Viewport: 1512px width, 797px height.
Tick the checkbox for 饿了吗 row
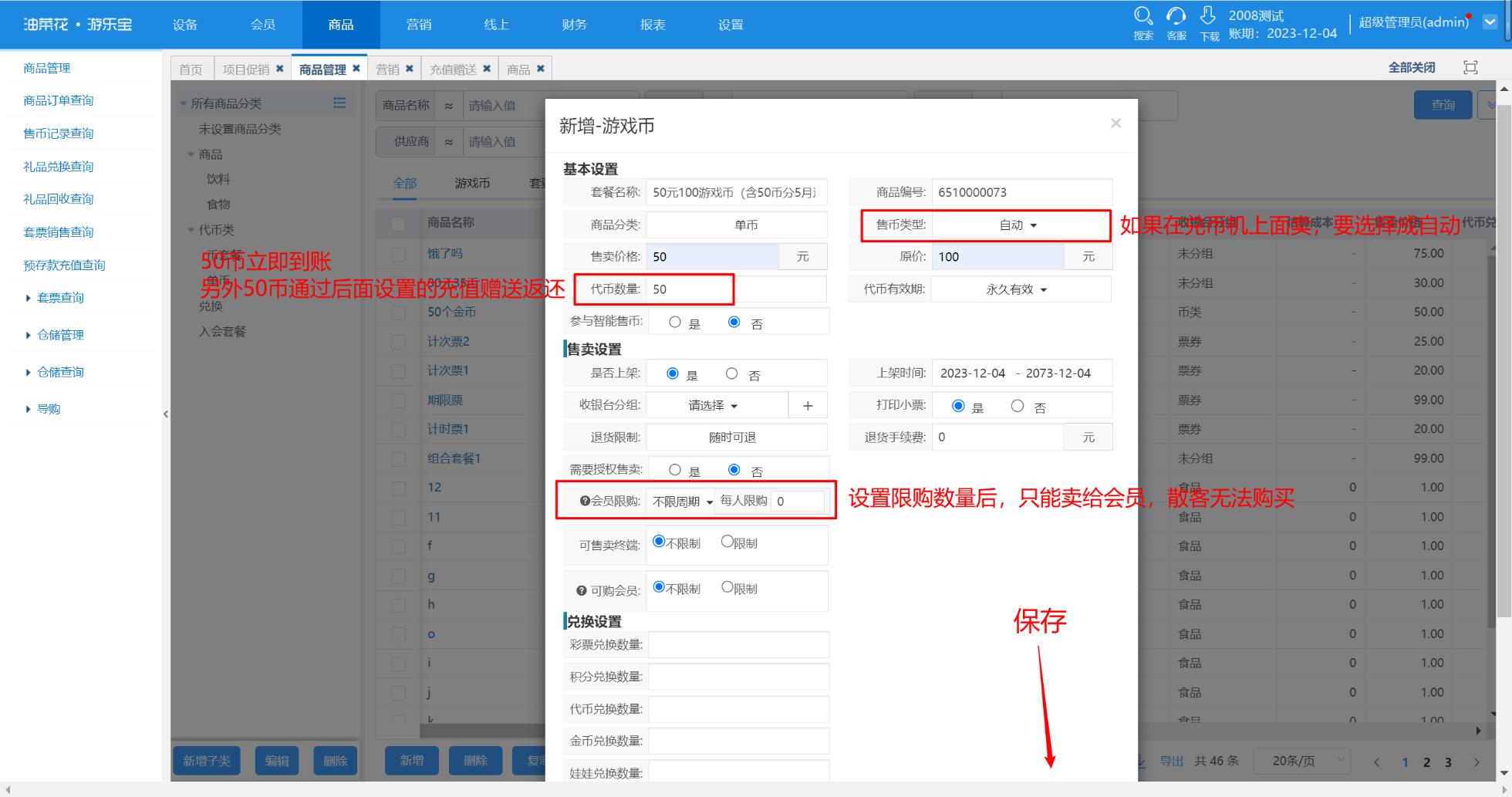click(x=398, y=254)
